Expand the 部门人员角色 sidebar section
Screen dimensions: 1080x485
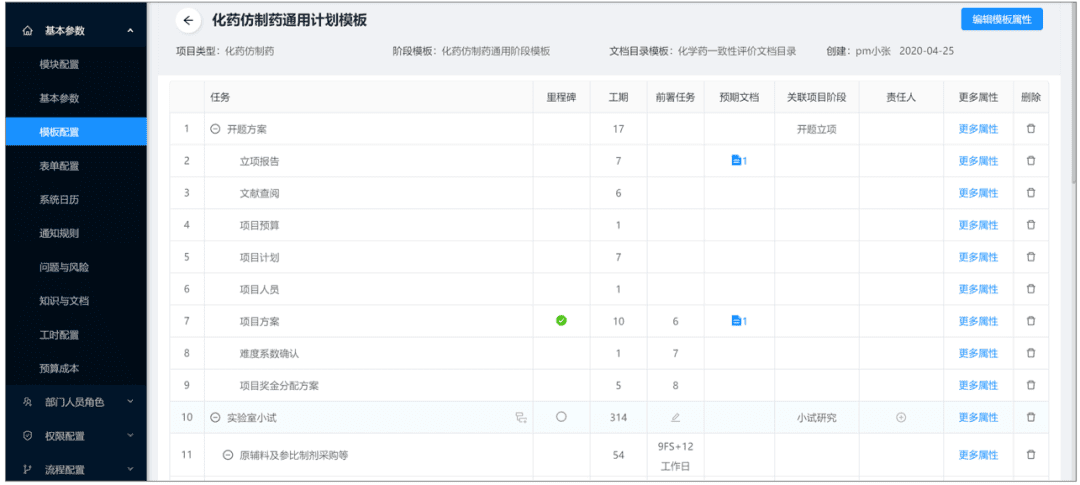pos(131,402)
